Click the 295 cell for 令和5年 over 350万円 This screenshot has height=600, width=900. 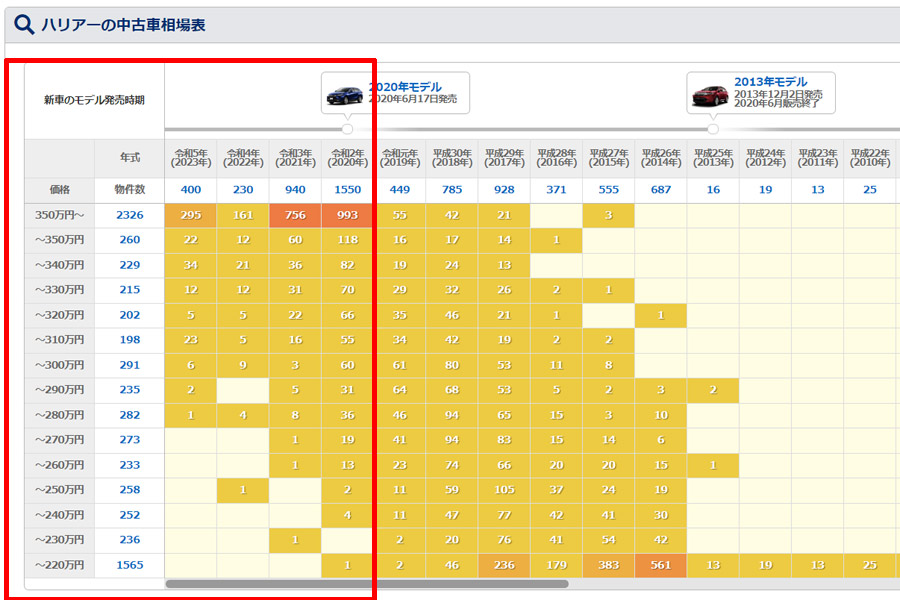[x=191, y=215]
